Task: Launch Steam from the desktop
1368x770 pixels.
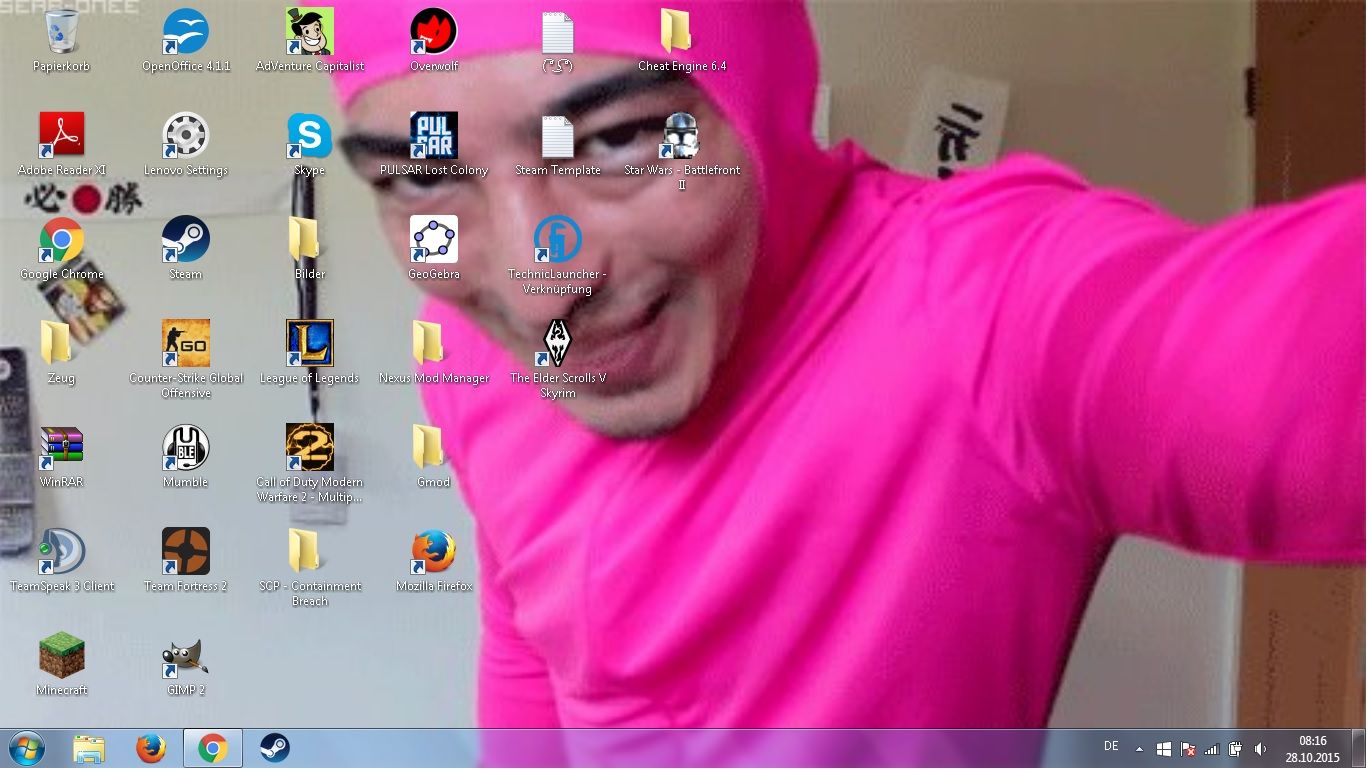Action: click(x=185, y=240)
